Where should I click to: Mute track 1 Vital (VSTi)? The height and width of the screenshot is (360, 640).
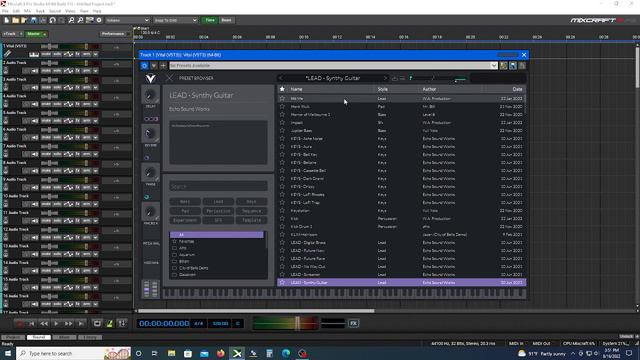point(46,54)
